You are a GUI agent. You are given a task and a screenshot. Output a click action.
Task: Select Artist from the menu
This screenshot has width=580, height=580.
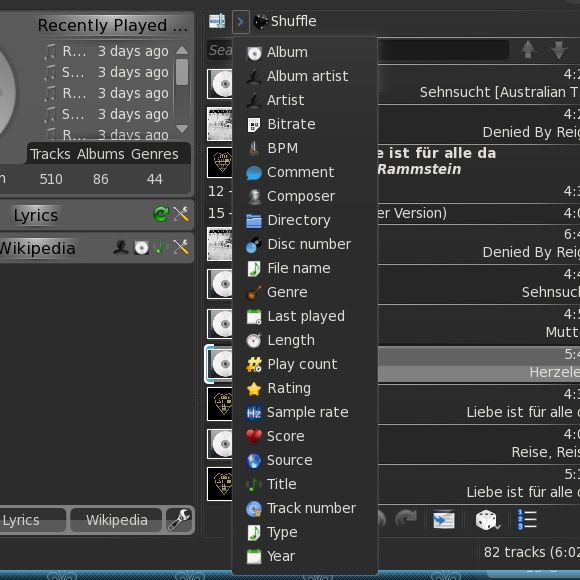[305, 100]
